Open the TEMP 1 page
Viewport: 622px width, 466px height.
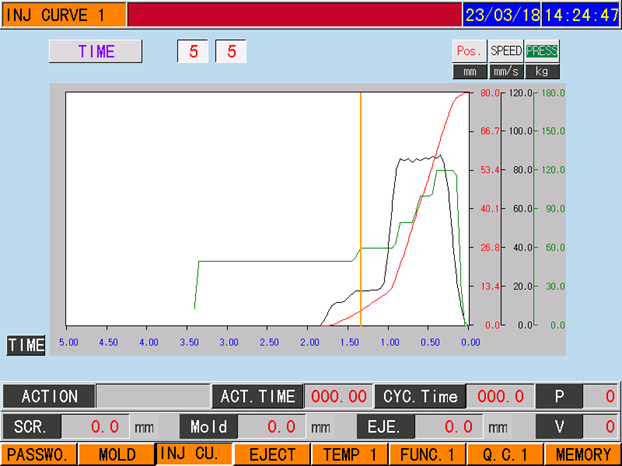[x=349, y=455]
